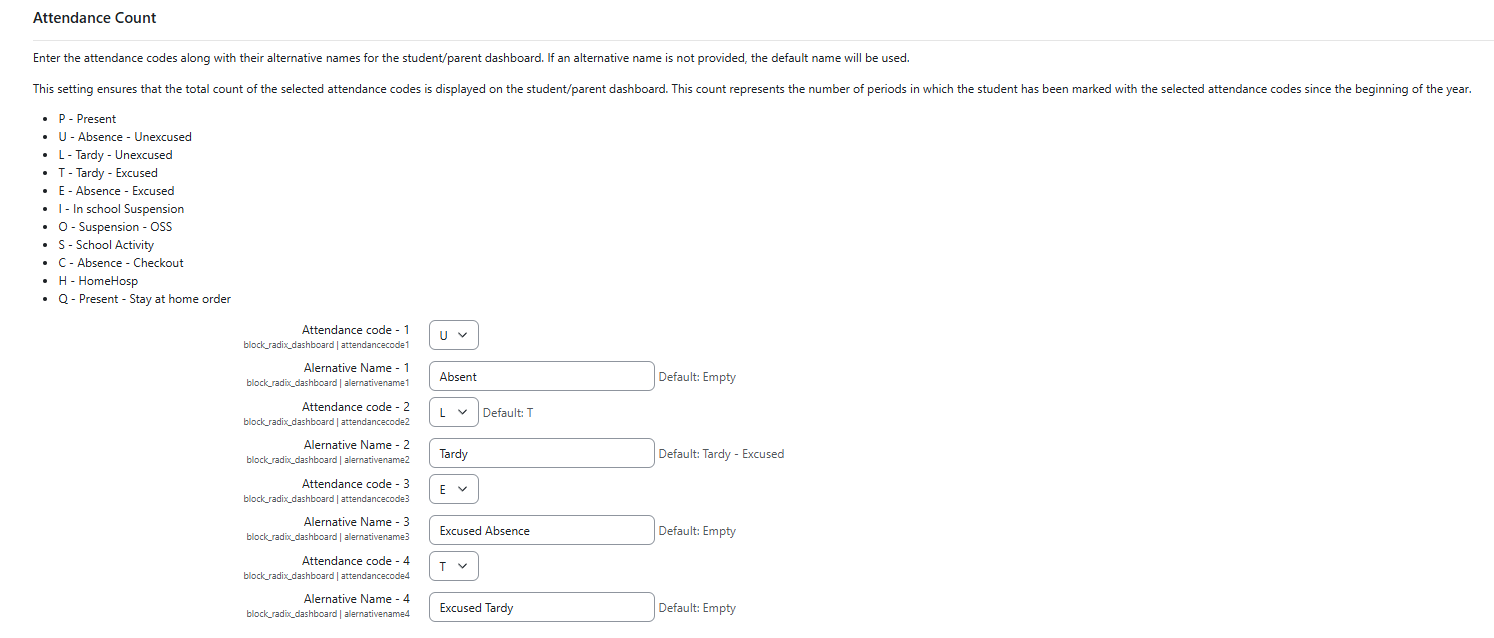The height and width of the screenshot is (638, 1494).
Task: Click the 'Default: T' text
Action: 508,413
